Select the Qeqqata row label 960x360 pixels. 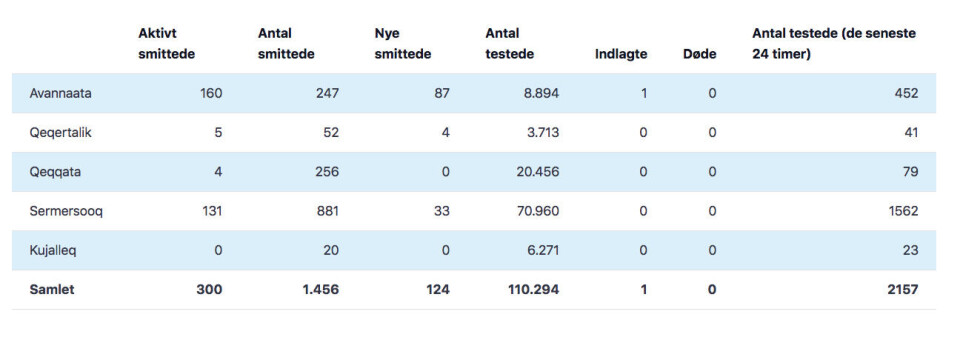coord(55,172)
